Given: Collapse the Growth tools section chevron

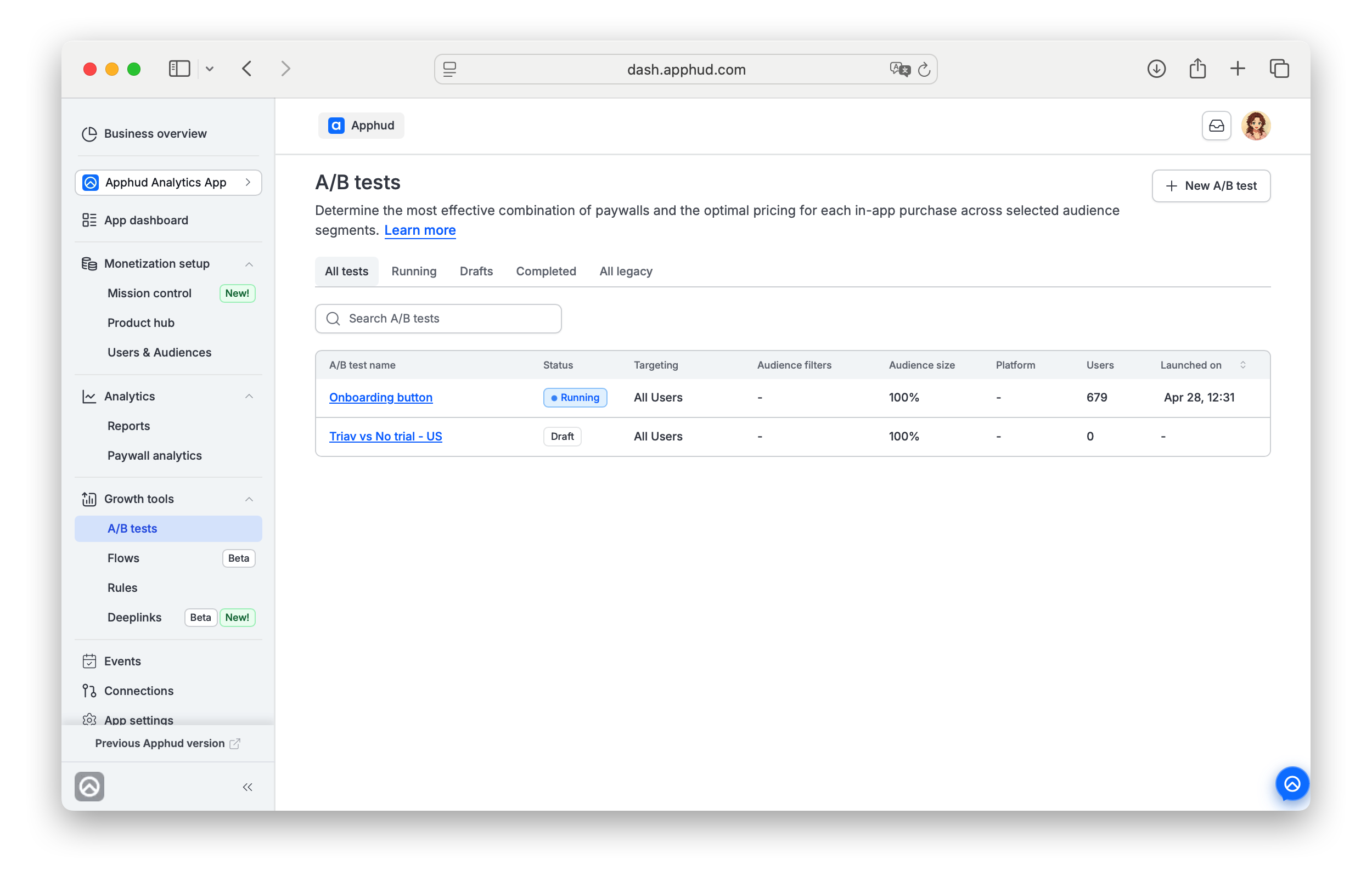Looking at the screenshot, I should coord(249,499).
